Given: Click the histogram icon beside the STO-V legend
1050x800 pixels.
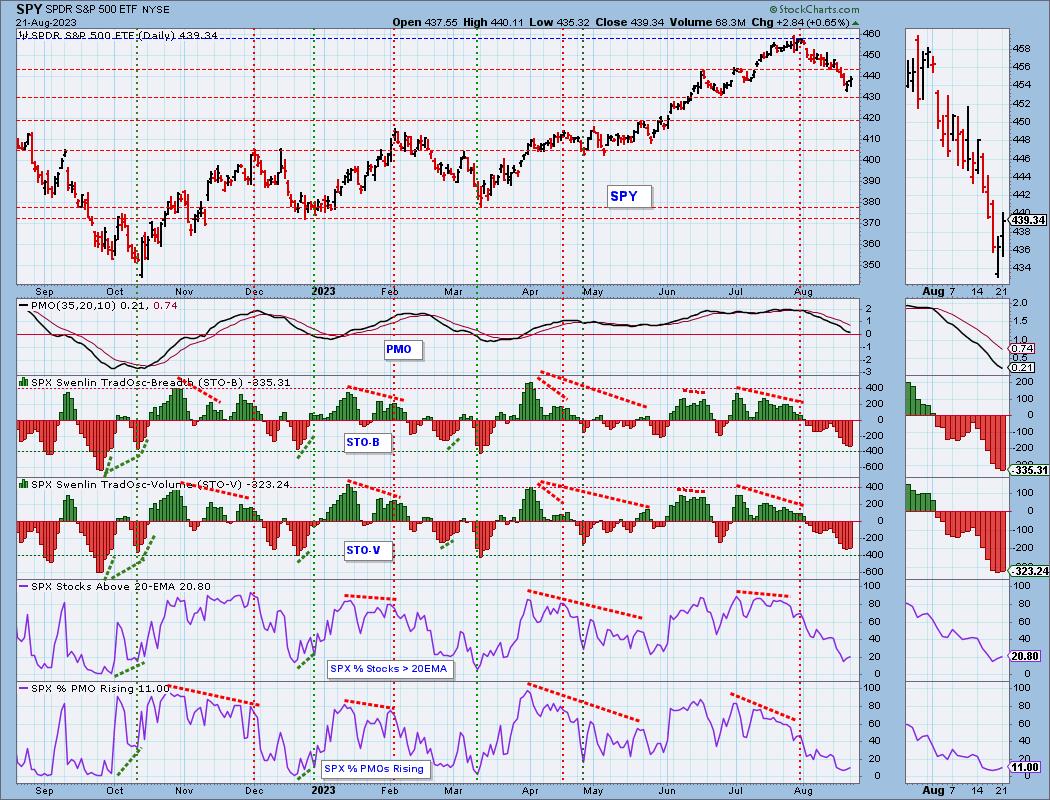Looking at the screenshot, I should [23, 484].
